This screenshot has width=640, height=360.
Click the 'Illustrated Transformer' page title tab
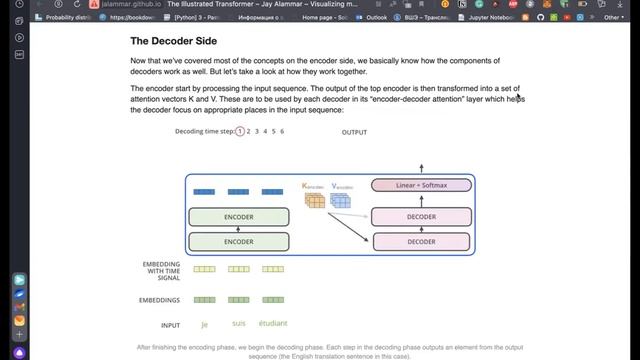pyautogui.click(x=262, y=4)
